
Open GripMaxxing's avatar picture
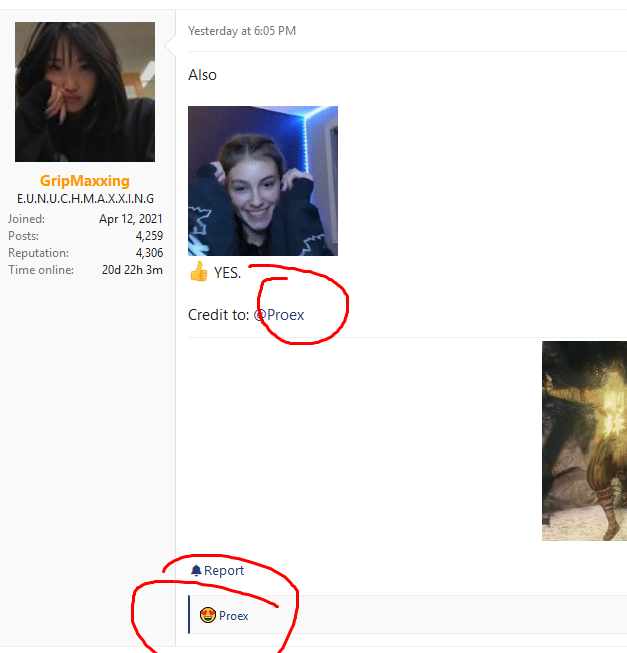click(85, 92)
